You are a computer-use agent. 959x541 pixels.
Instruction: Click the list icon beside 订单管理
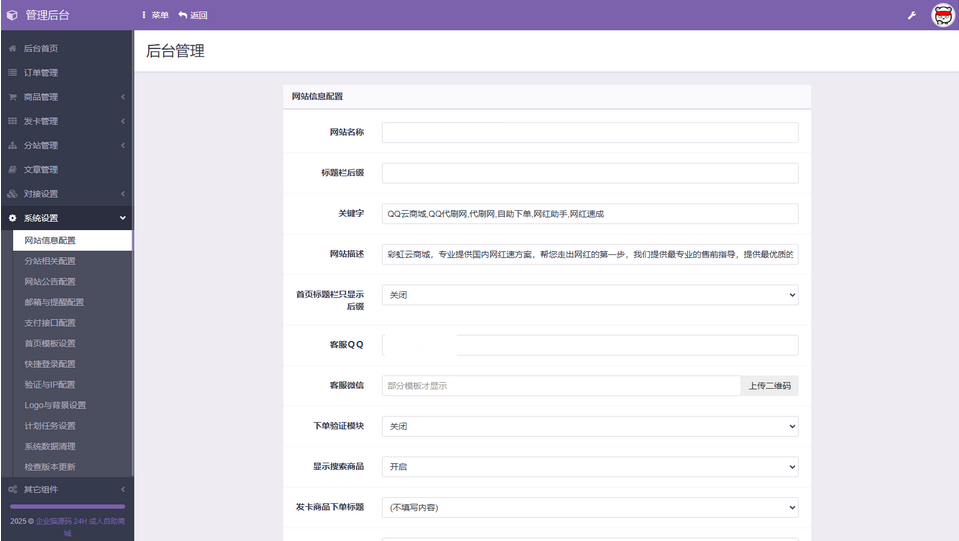point(12,73)
